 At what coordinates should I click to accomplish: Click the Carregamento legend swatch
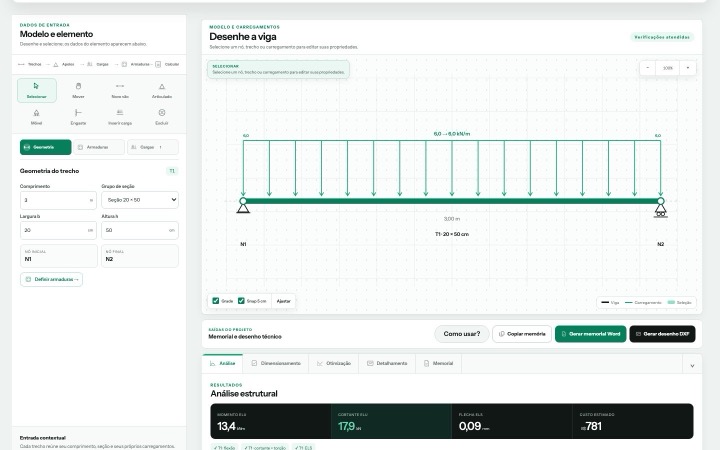point(629,303)
